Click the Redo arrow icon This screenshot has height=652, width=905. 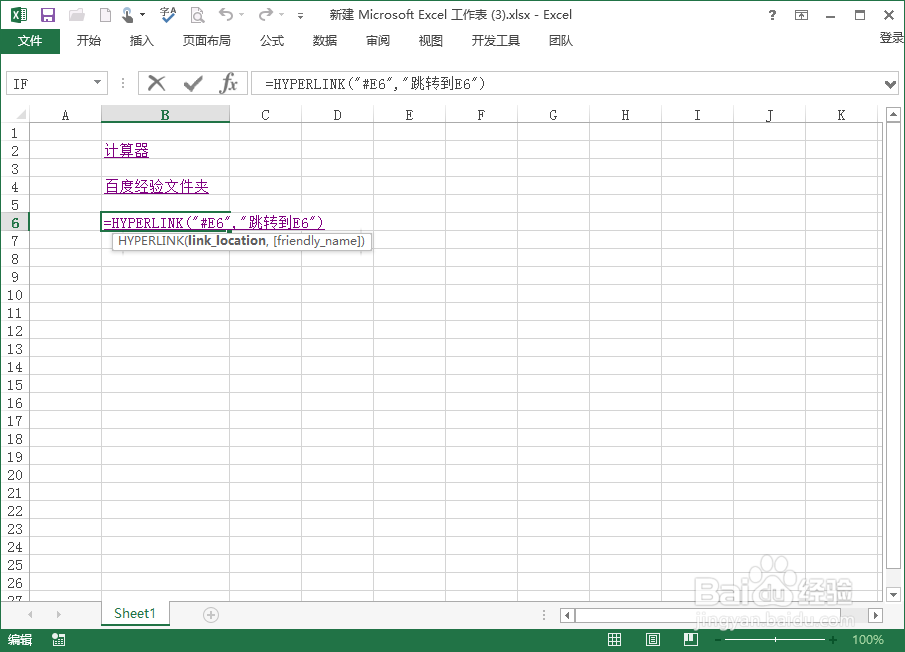click(265, 14)
